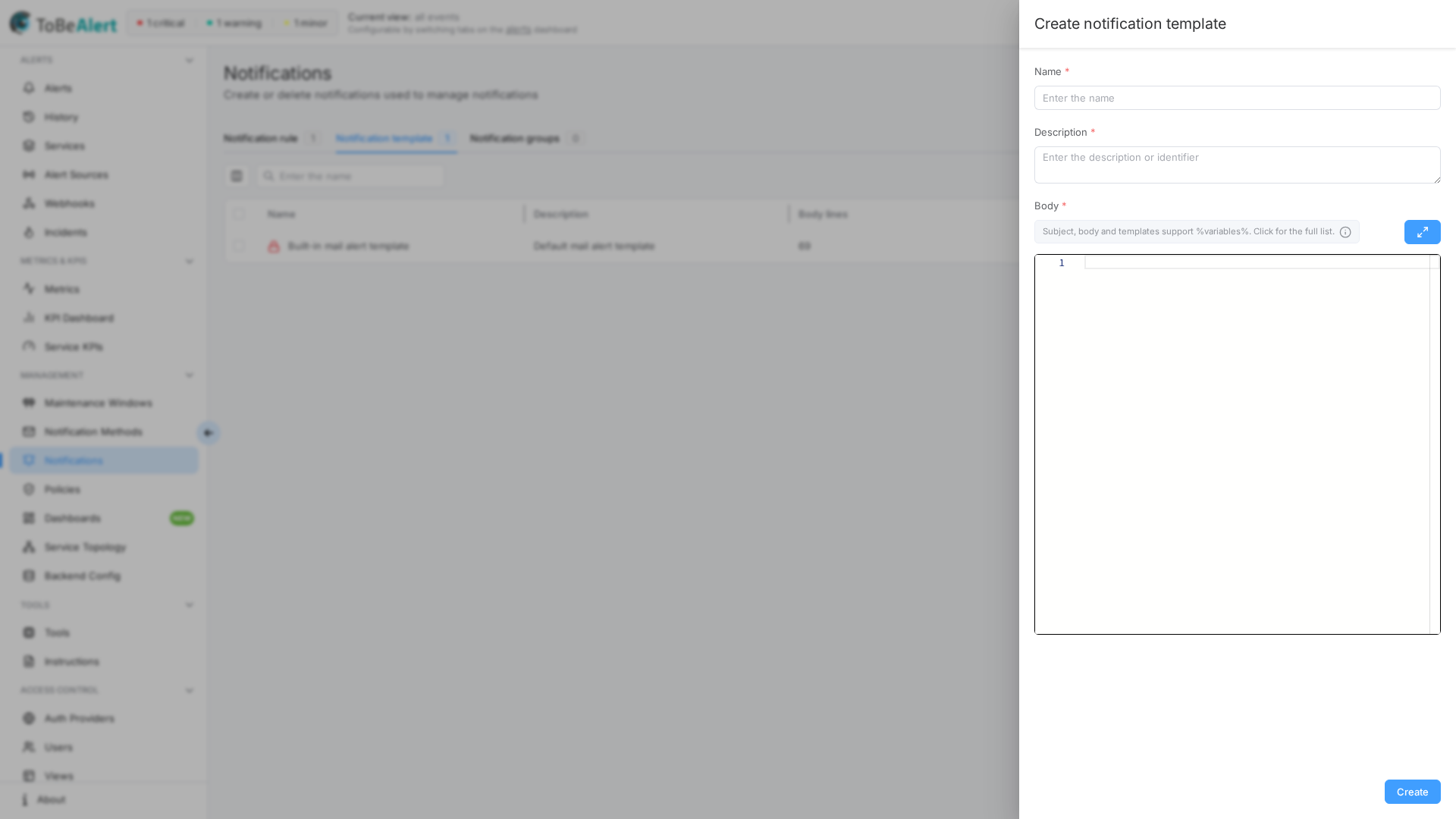Open Maintenance Windows icon in sidebar
This screenshot has width=1456, height=819.
point(29,403)
